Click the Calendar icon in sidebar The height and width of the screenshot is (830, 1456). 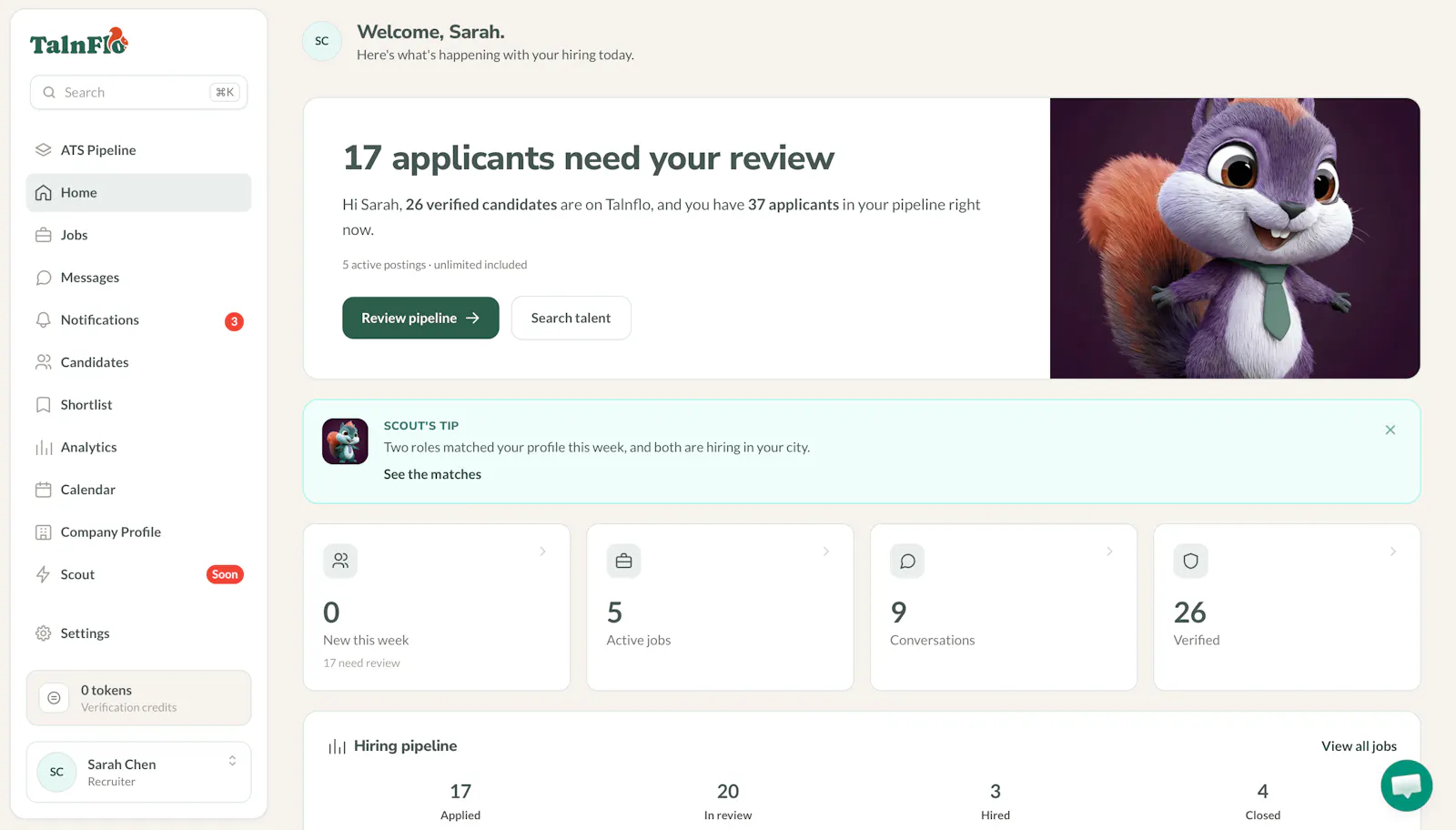43,490
